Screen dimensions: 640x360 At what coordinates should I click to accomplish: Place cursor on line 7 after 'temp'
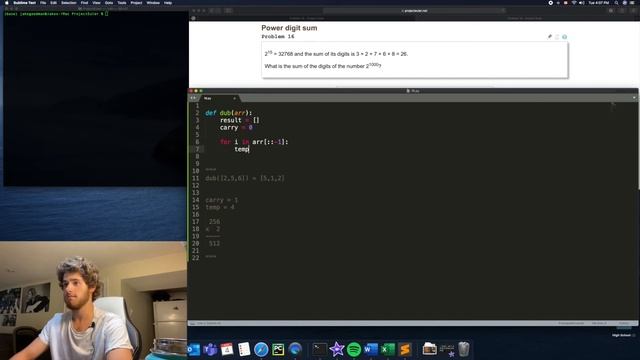(x=249, y=149)
